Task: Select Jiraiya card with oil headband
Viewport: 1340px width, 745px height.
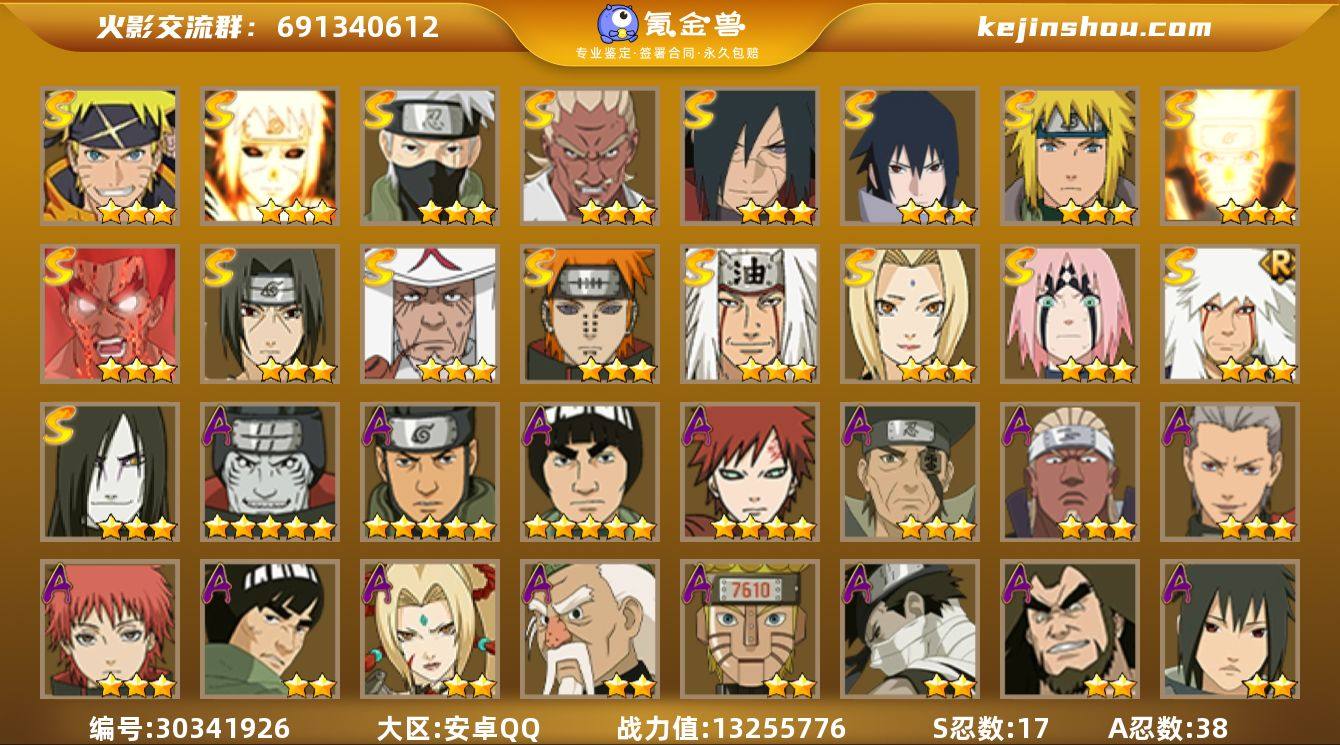Action: tap(749, 314)
